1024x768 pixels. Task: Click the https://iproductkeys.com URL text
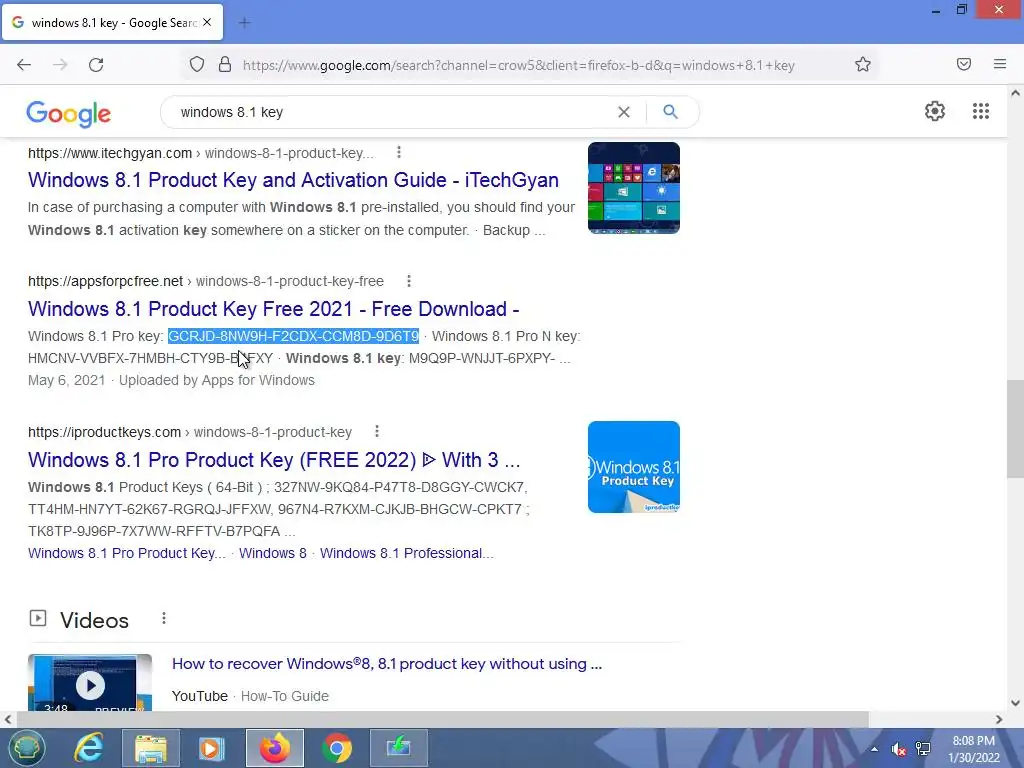click(x=104, y=432)
